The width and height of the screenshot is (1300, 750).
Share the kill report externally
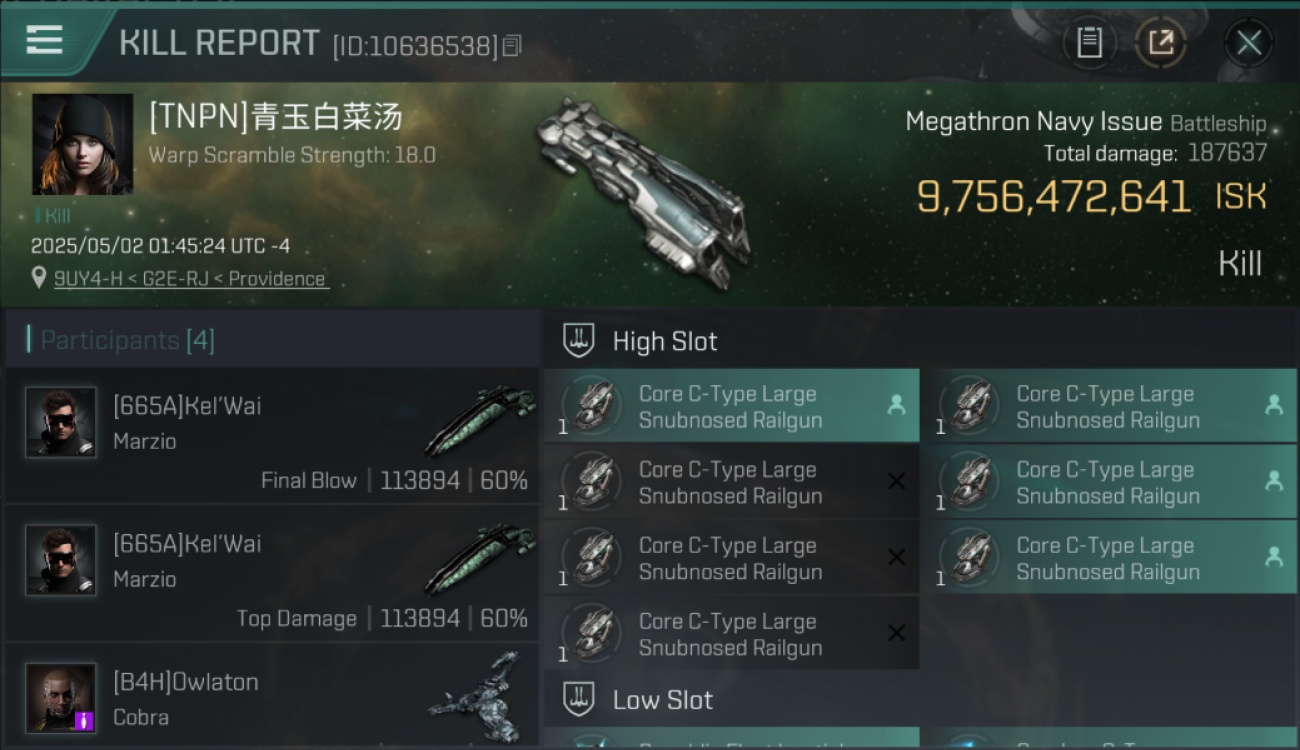pos(1160,42)
